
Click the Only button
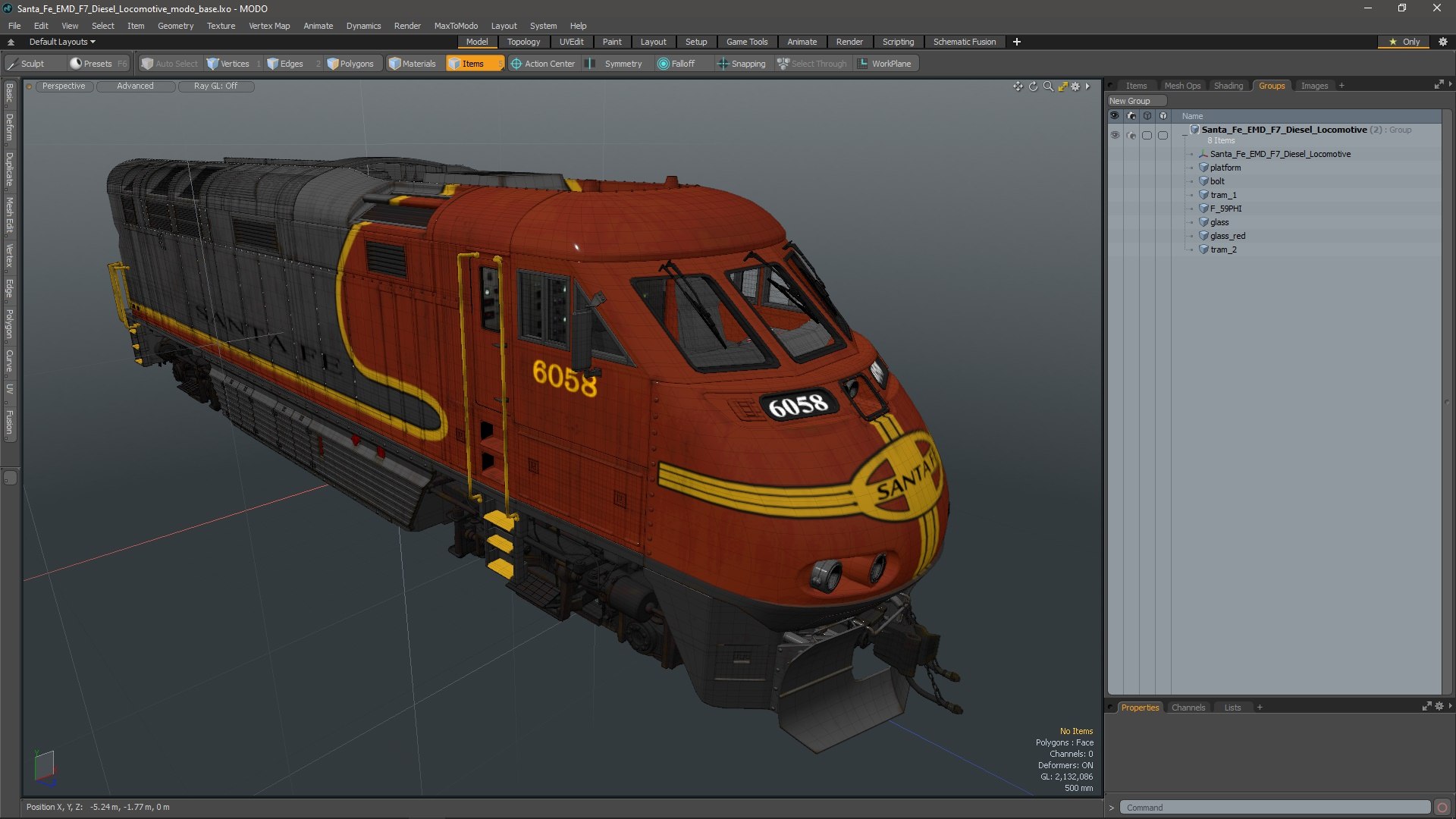click(1404, 42)
